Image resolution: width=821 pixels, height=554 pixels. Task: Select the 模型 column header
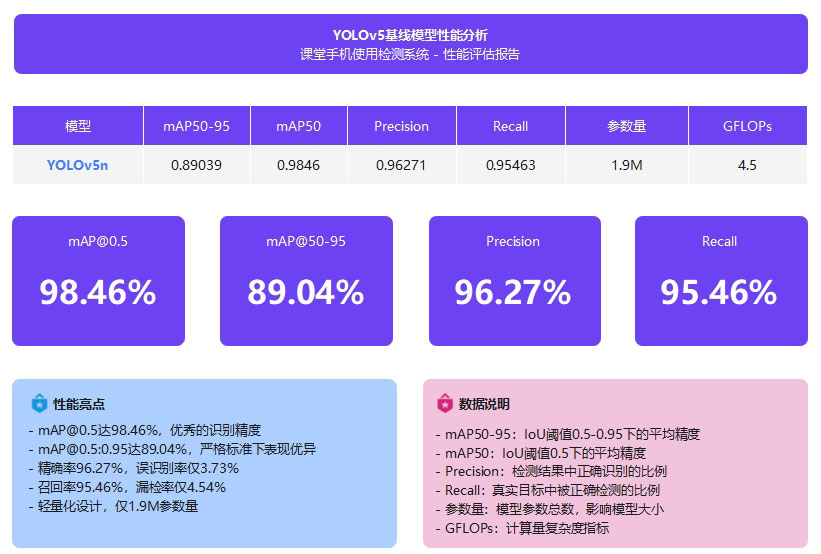point(77,127)
